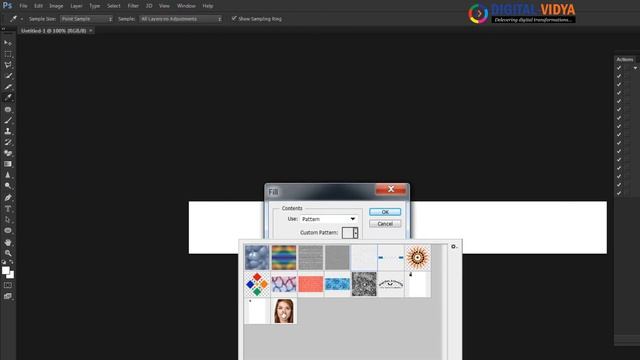Select the Actions panel tab
This screenshot has height=360, width=640.
(x=625, y=59)
